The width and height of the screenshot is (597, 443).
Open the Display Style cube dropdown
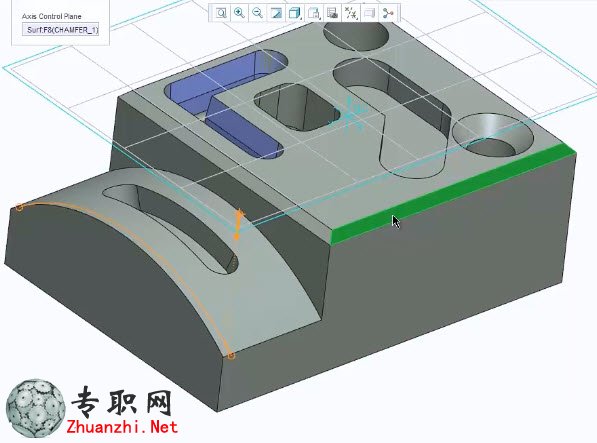295,13
